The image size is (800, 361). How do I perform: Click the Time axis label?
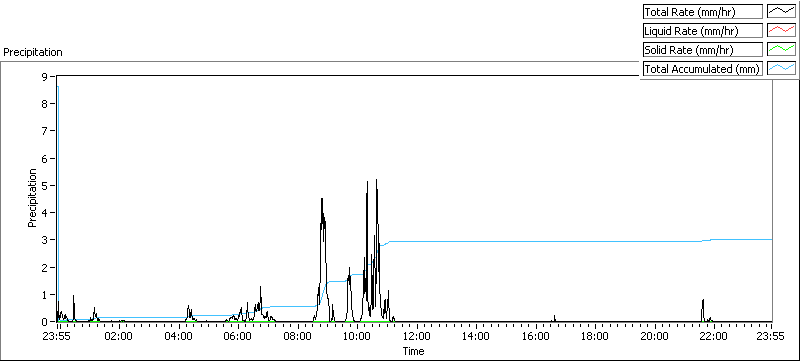coord(413,351)
